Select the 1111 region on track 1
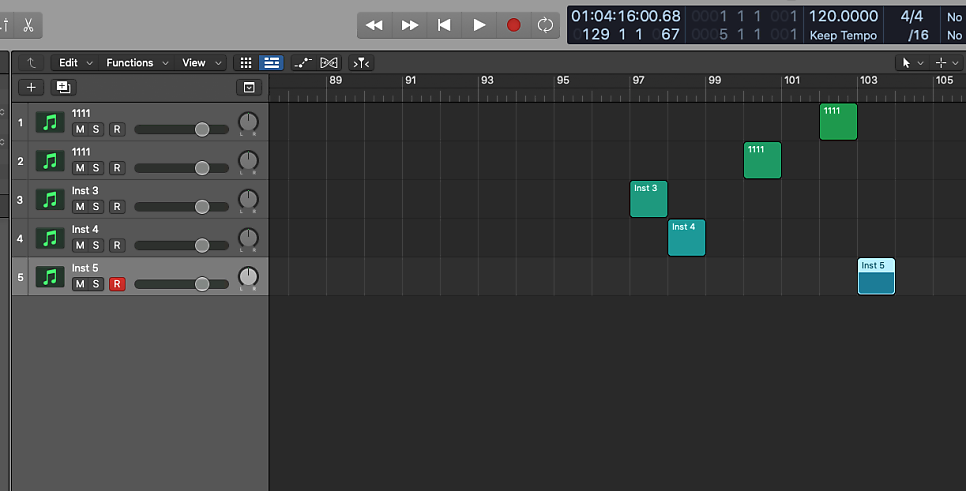This screenshot has width=966, height=491. pyautogui.click(x=838, y=122)
